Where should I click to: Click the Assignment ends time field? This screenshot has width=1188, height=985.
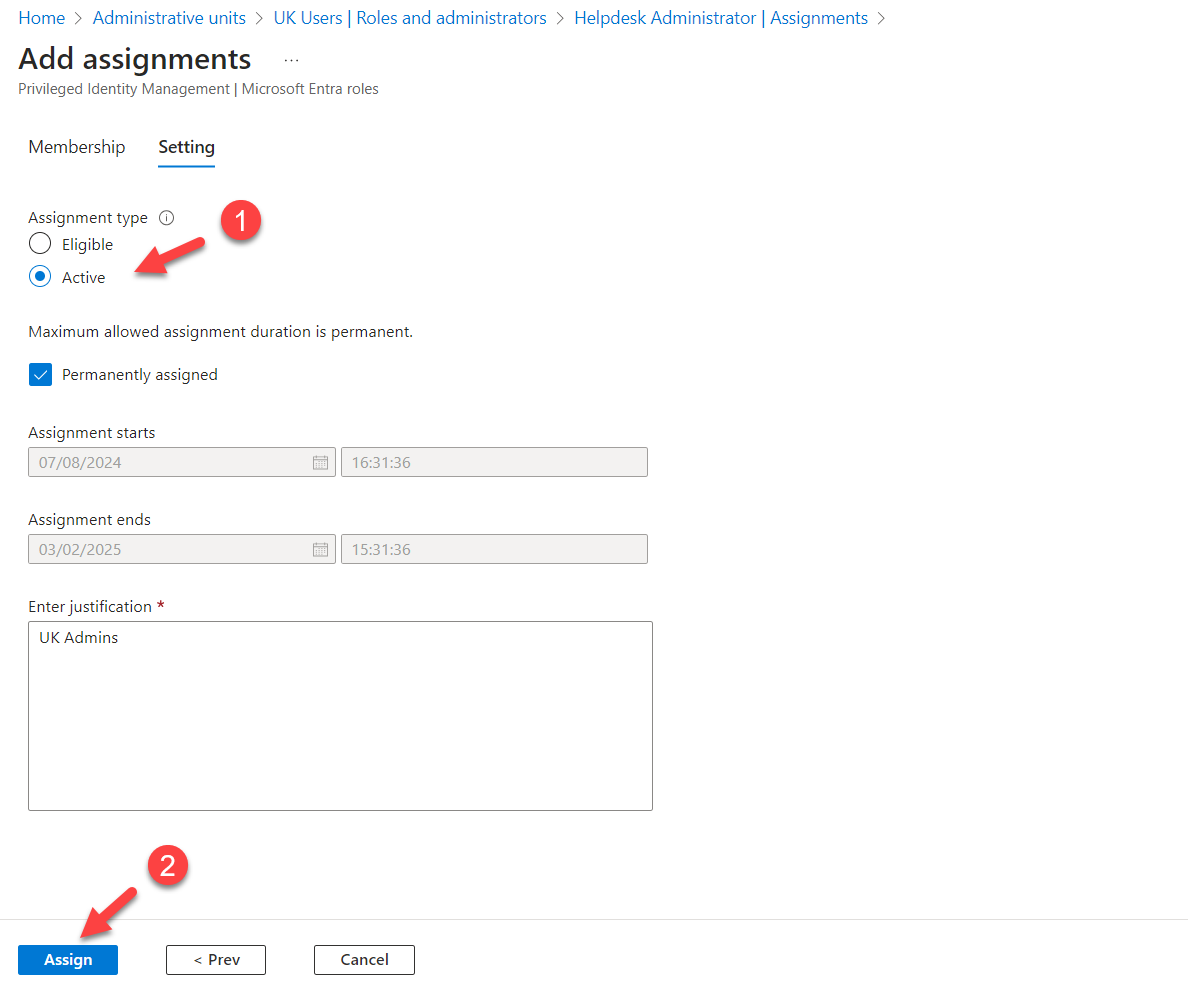coord(493,548)
